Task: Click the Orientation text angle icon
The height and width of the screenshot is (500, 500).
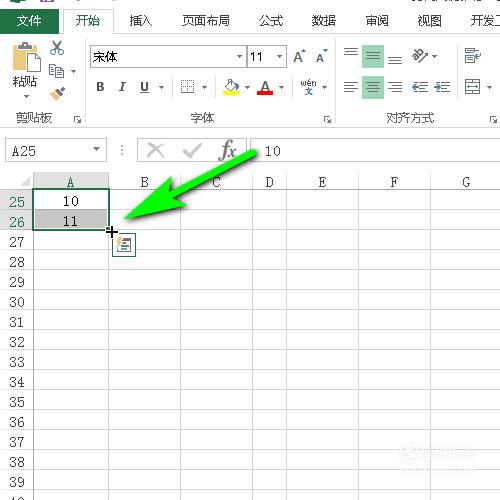Action: pos(420,56)
